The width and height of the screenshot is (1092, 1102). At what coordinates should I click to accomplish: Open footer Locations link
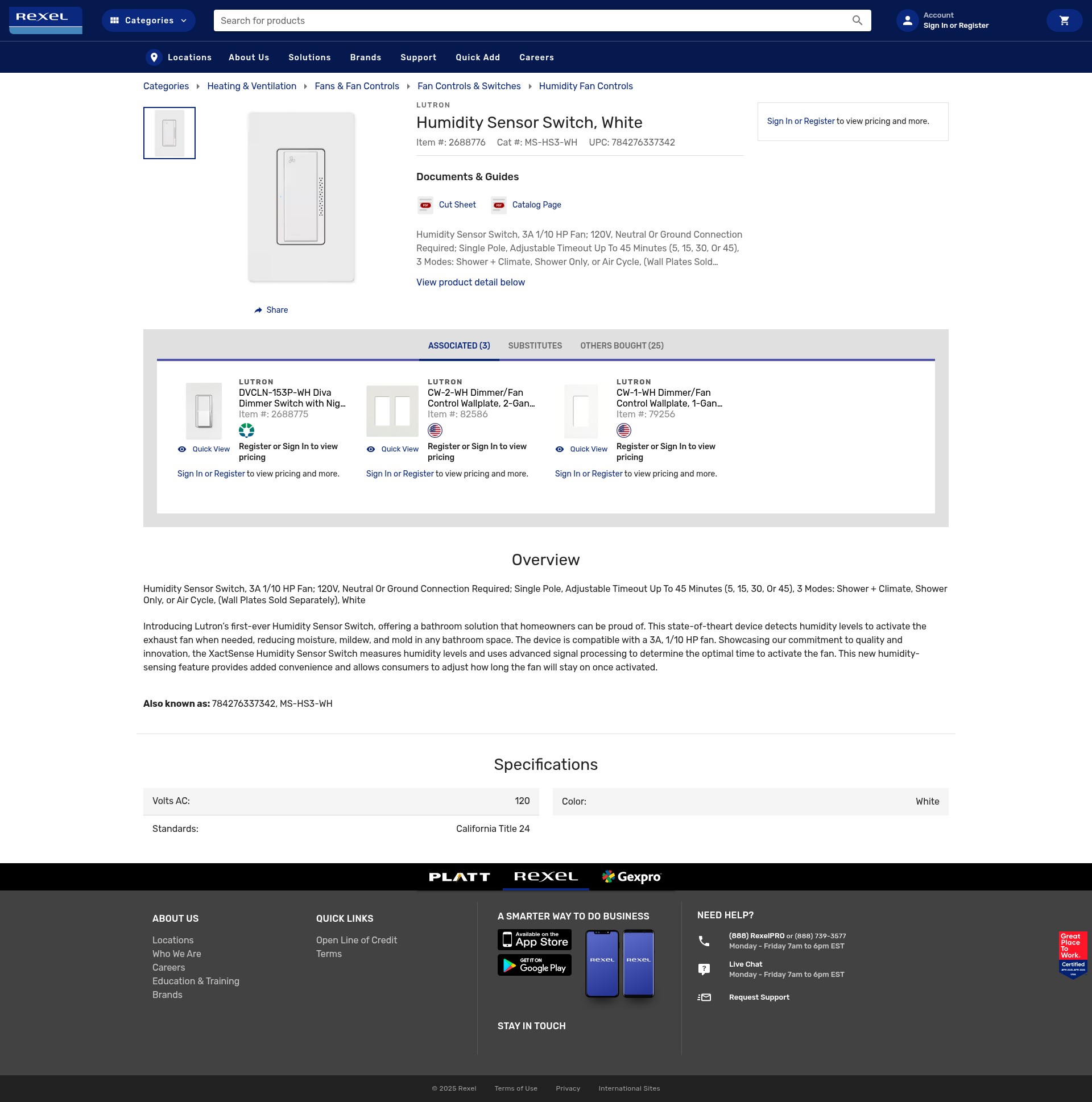click(x=173, y=941)
